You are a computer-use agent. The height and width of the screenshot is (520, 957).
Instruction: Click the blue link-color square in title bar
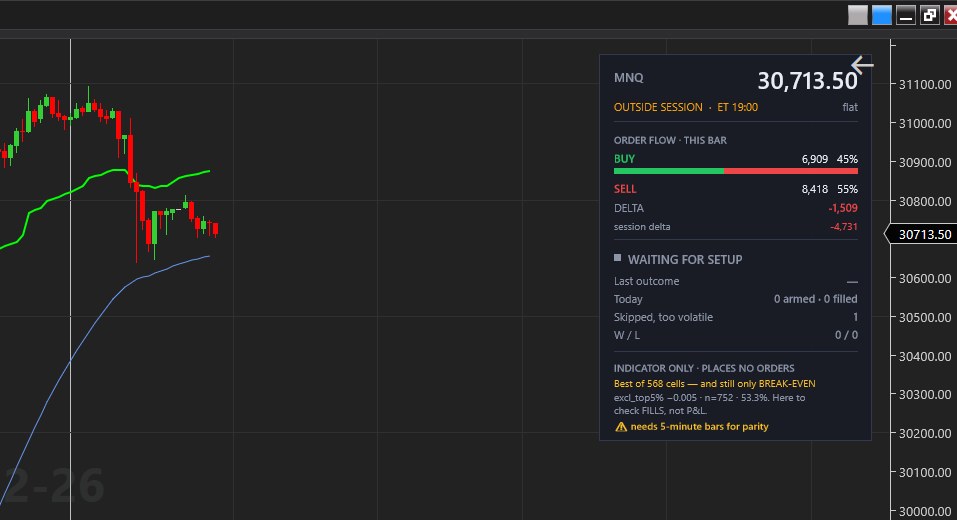tap(881, 15)
